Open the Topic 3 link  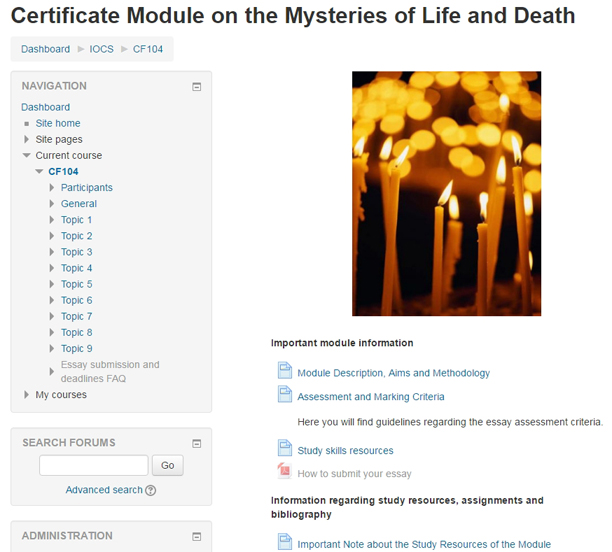pos(76,252)
